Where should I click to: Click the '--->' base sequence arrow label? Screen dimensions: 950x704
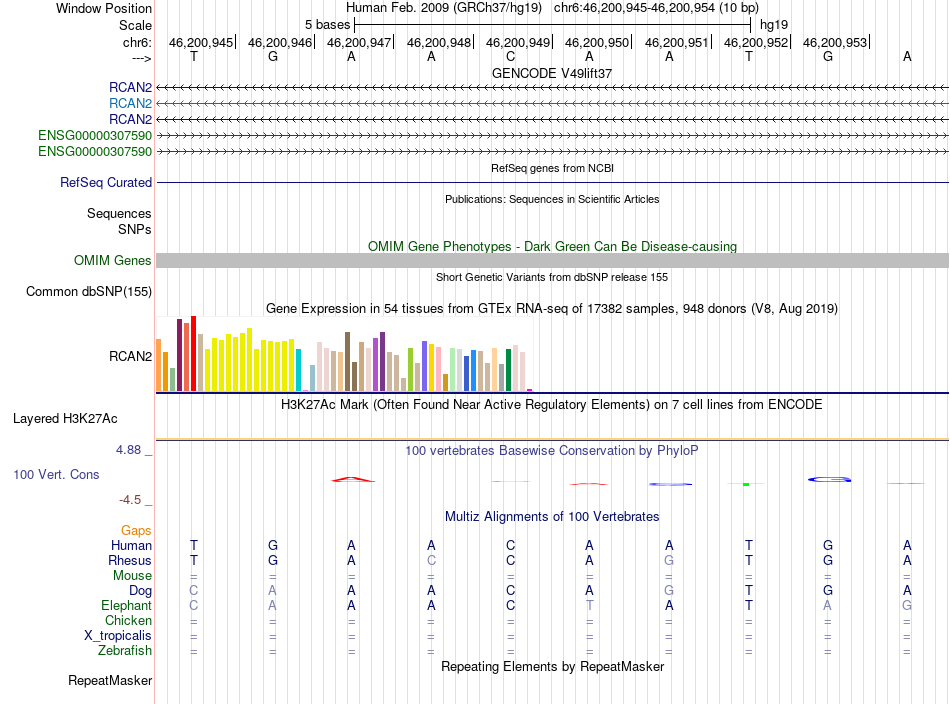click(x=141, y=58)
